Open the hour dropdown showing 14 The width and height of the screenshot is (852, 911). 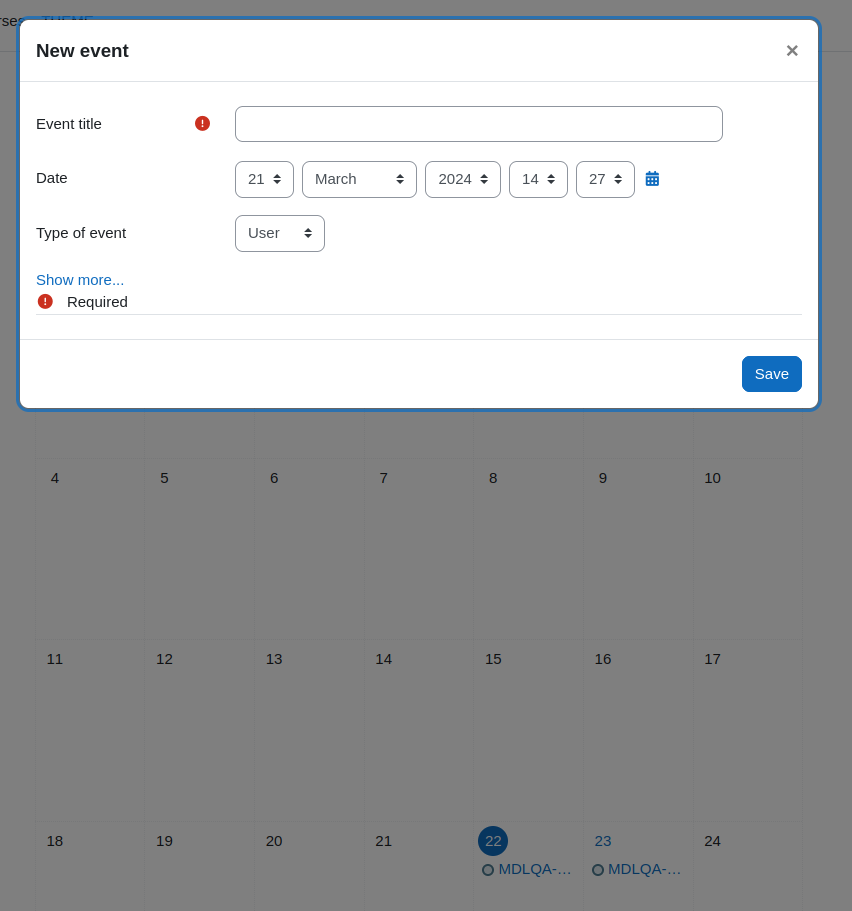click(538, 180)
